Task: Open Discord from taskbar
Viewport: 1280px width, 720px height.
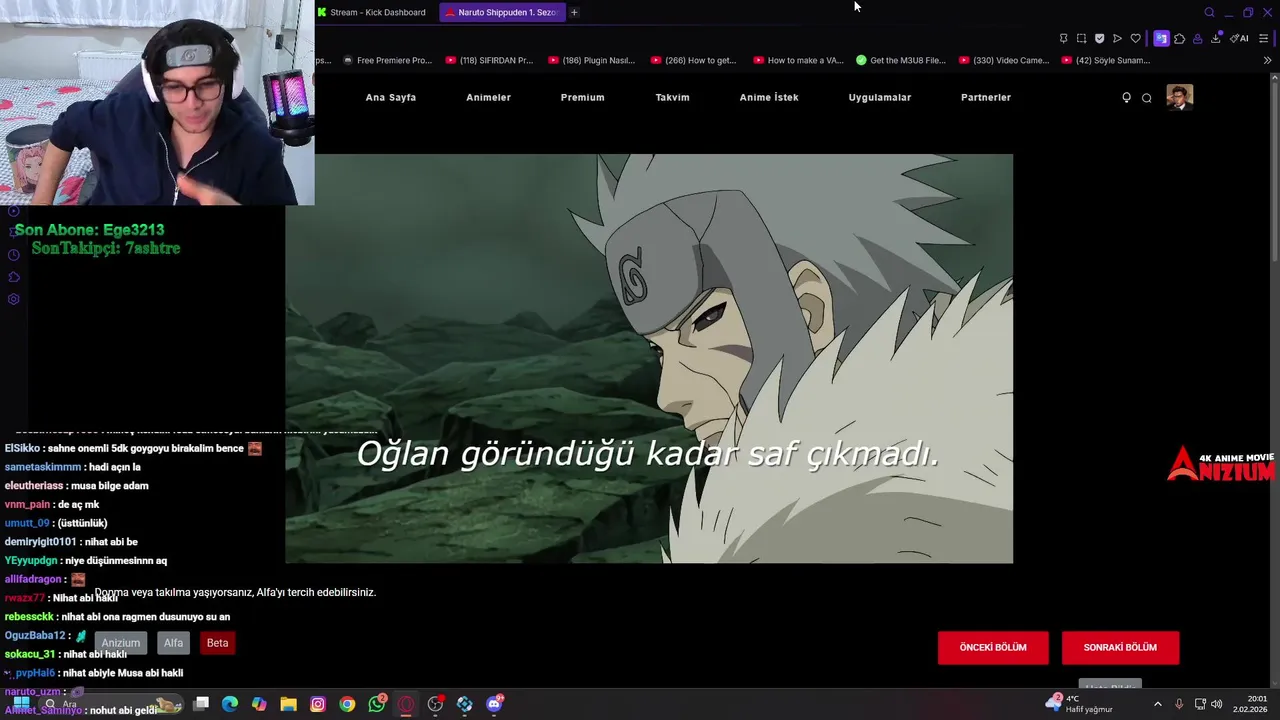Action: (x=494, y=704)
